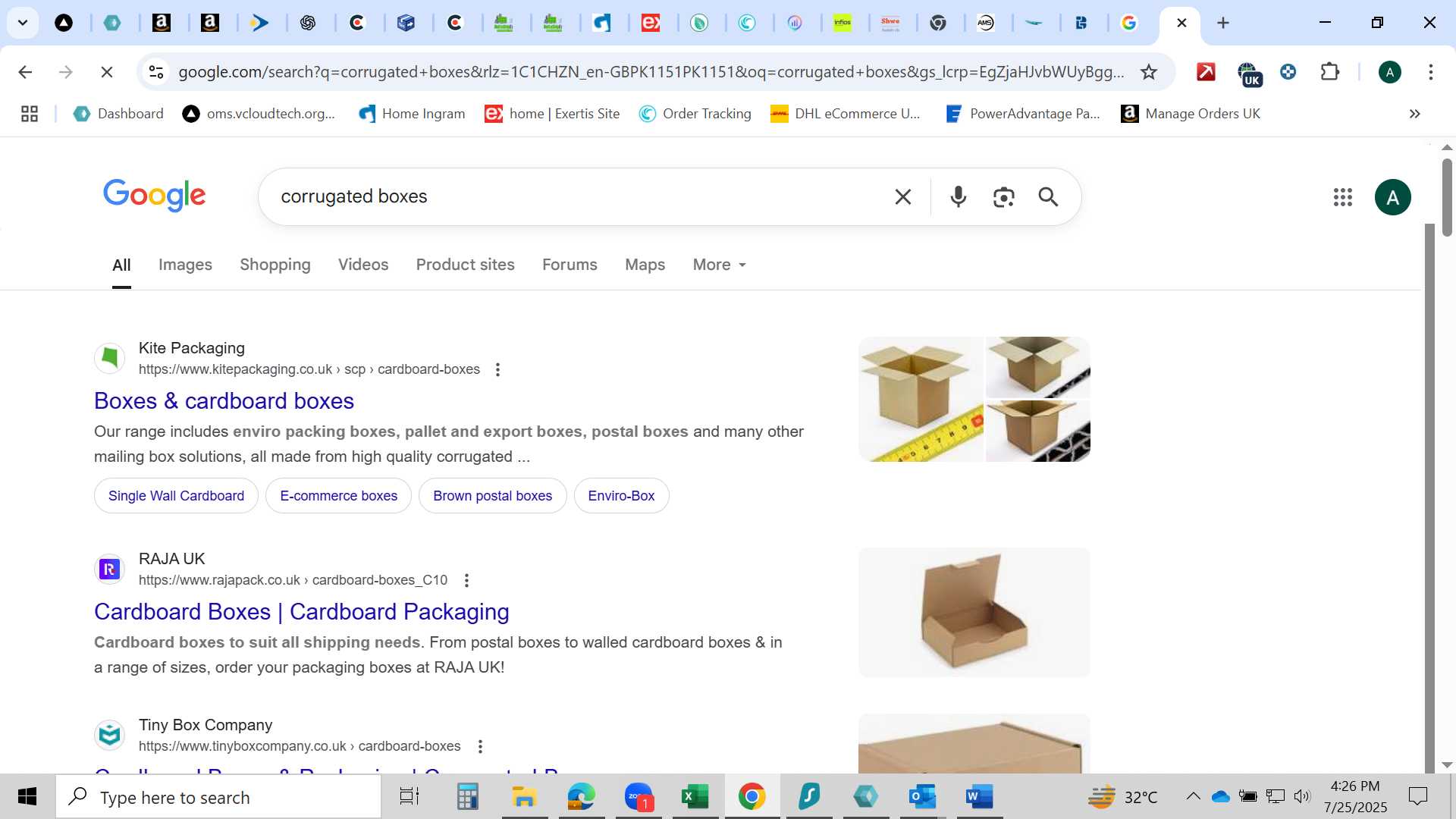1456x819 pixels.
Task: Click more options for the RAJA UK result
Action: [466, 580]
